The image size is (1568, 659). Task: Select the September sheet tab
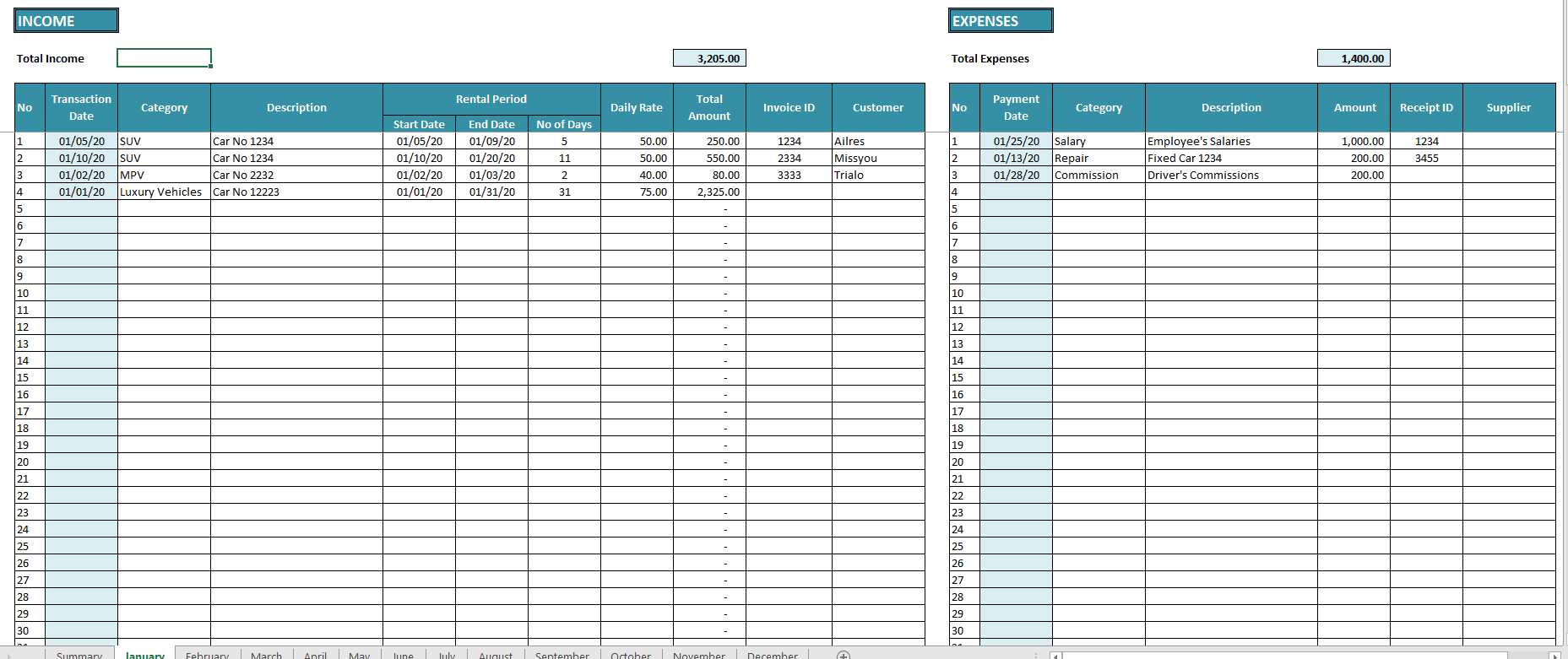562,655
